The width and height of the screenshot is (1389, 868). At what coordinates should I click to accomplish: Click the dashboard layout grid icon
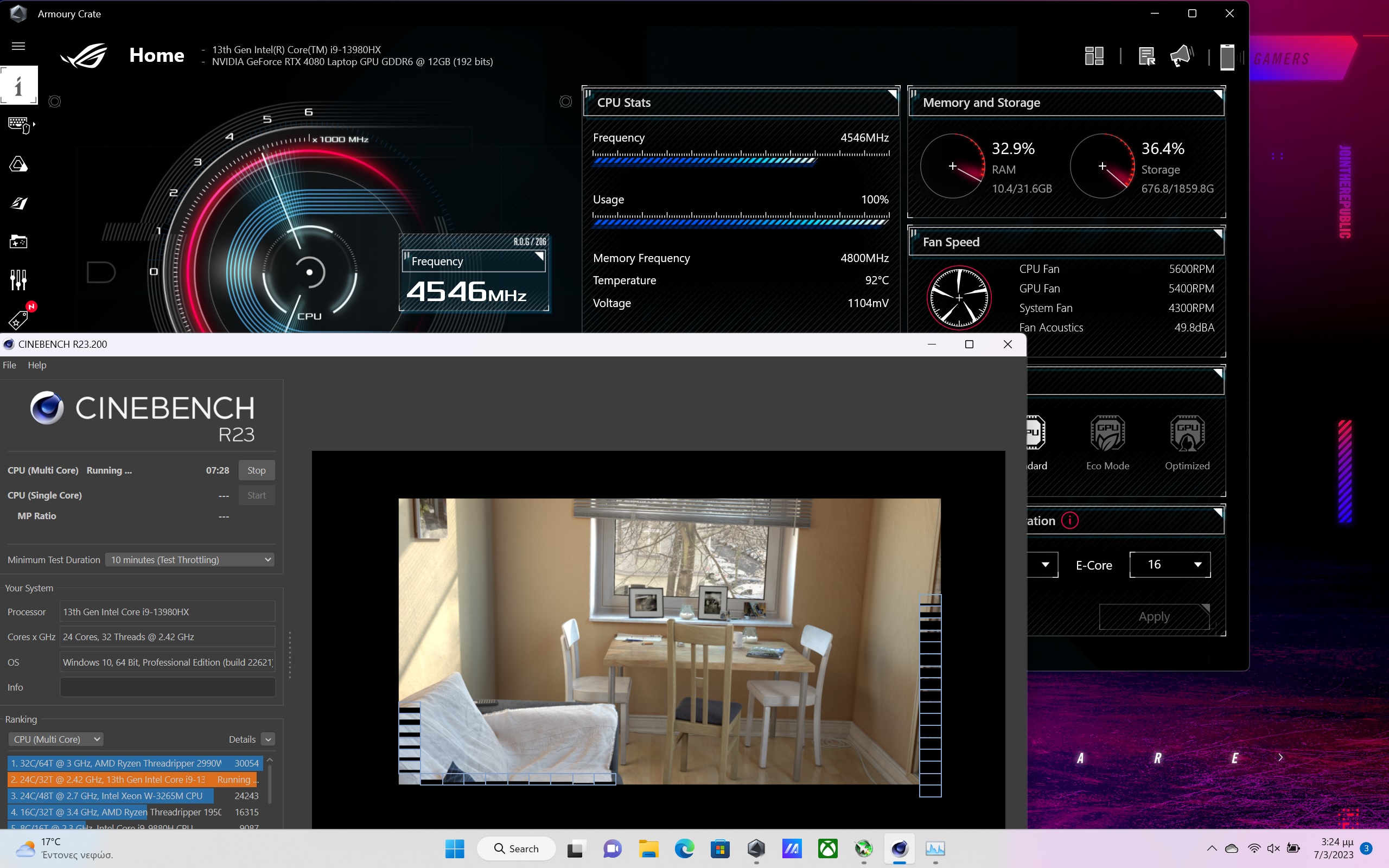click(1094, 56)
